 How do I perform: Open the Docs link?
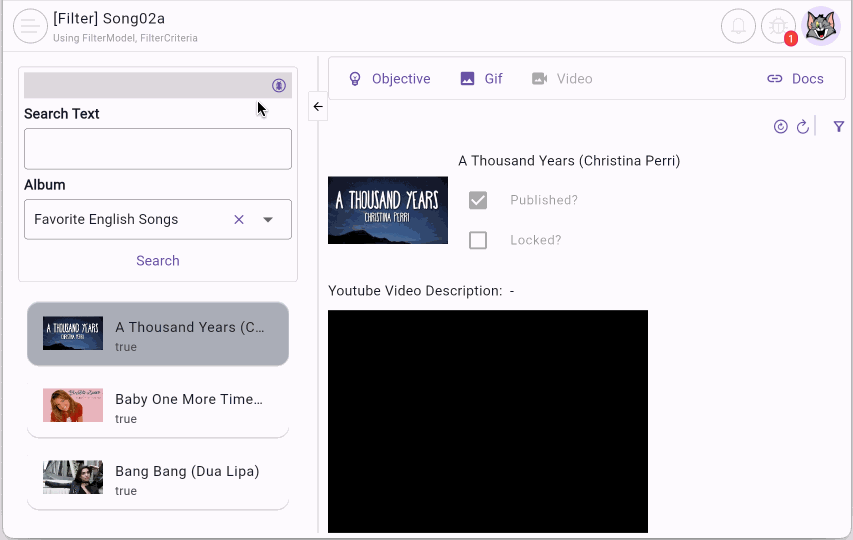(795, 79)
